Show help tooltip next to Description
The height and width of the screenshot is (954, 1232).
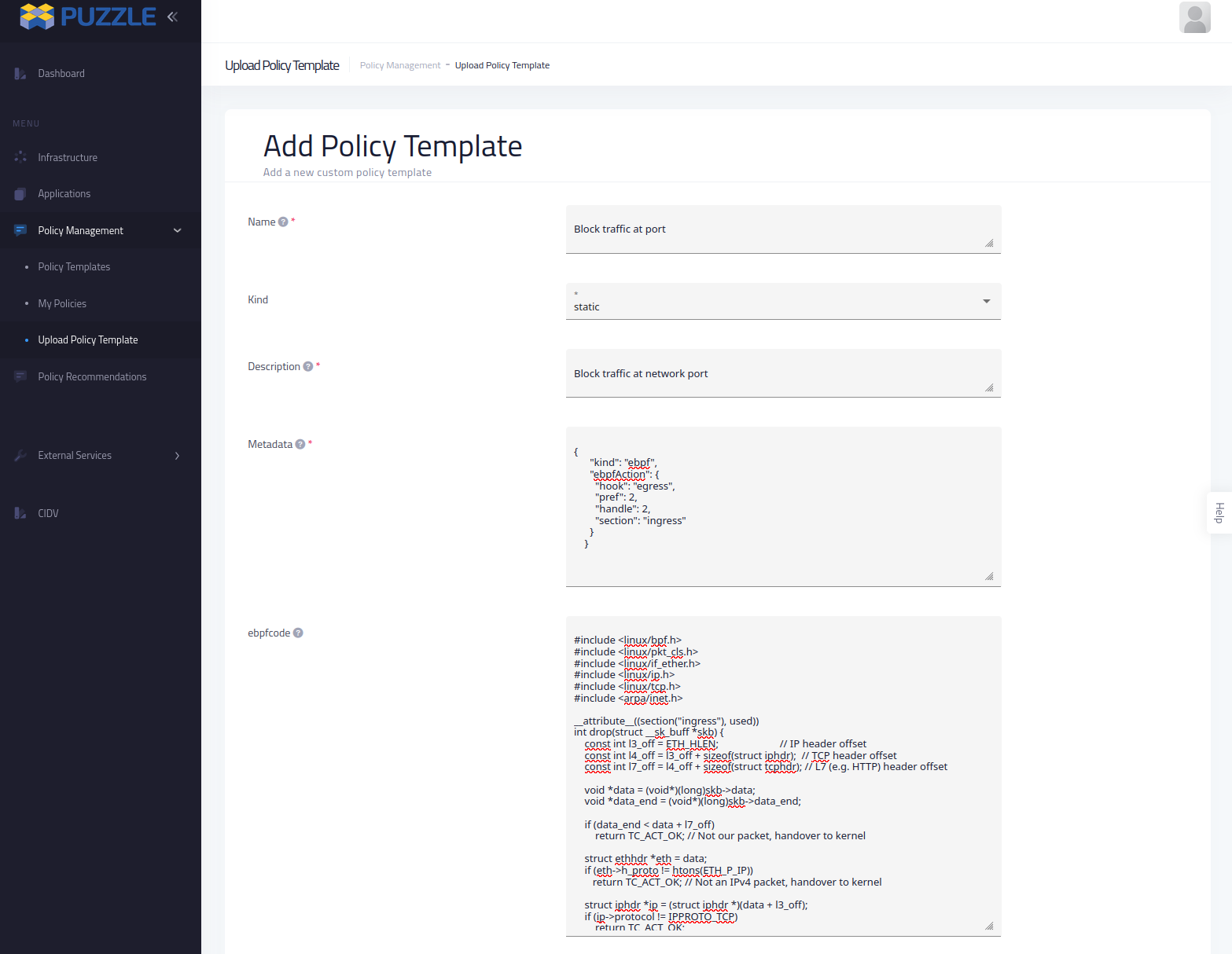[x=308, y=367]
